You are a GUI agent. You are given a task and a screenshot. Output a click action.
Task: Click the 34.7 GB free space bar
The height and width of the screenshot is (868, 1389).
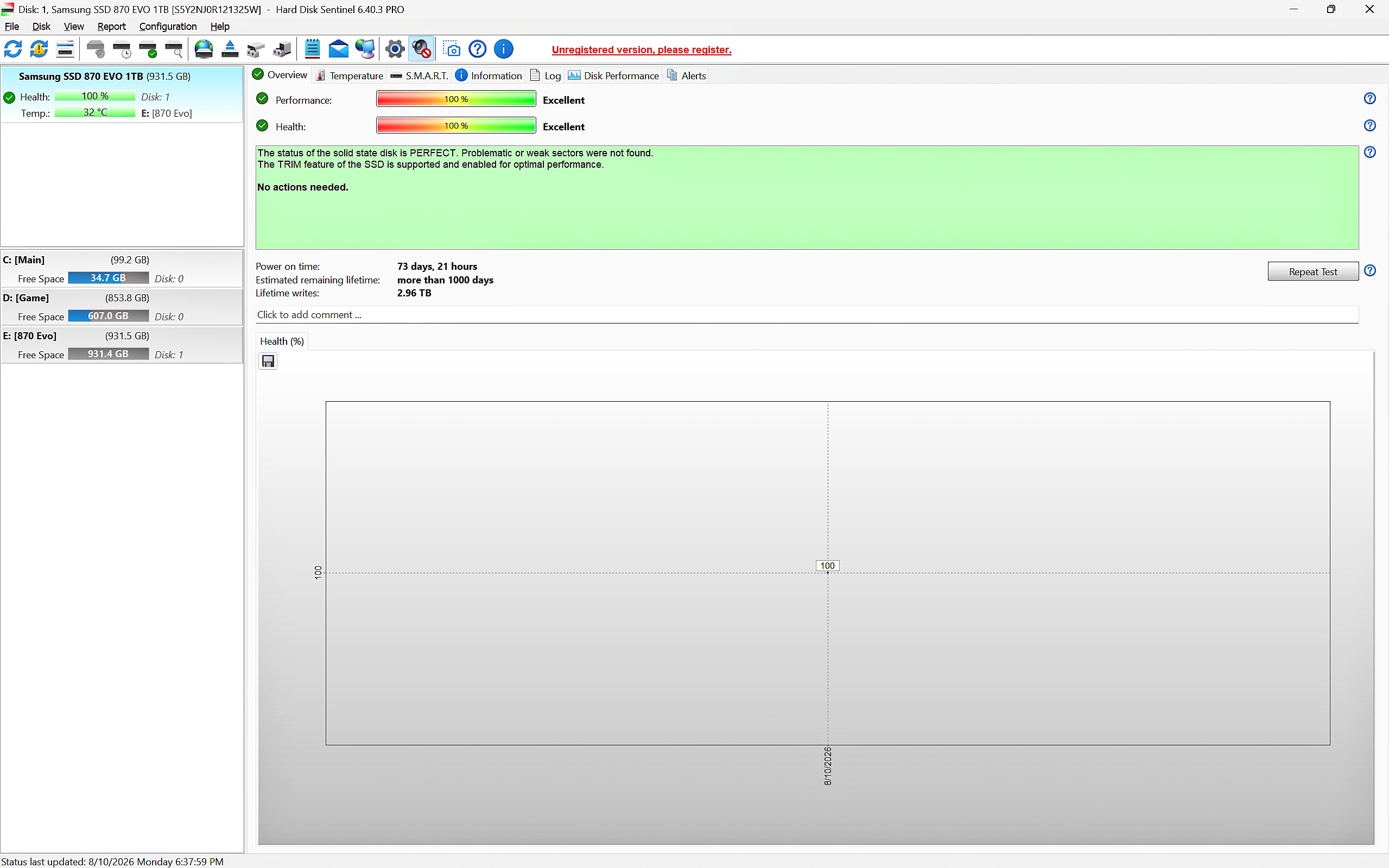[x=108, y=278]
